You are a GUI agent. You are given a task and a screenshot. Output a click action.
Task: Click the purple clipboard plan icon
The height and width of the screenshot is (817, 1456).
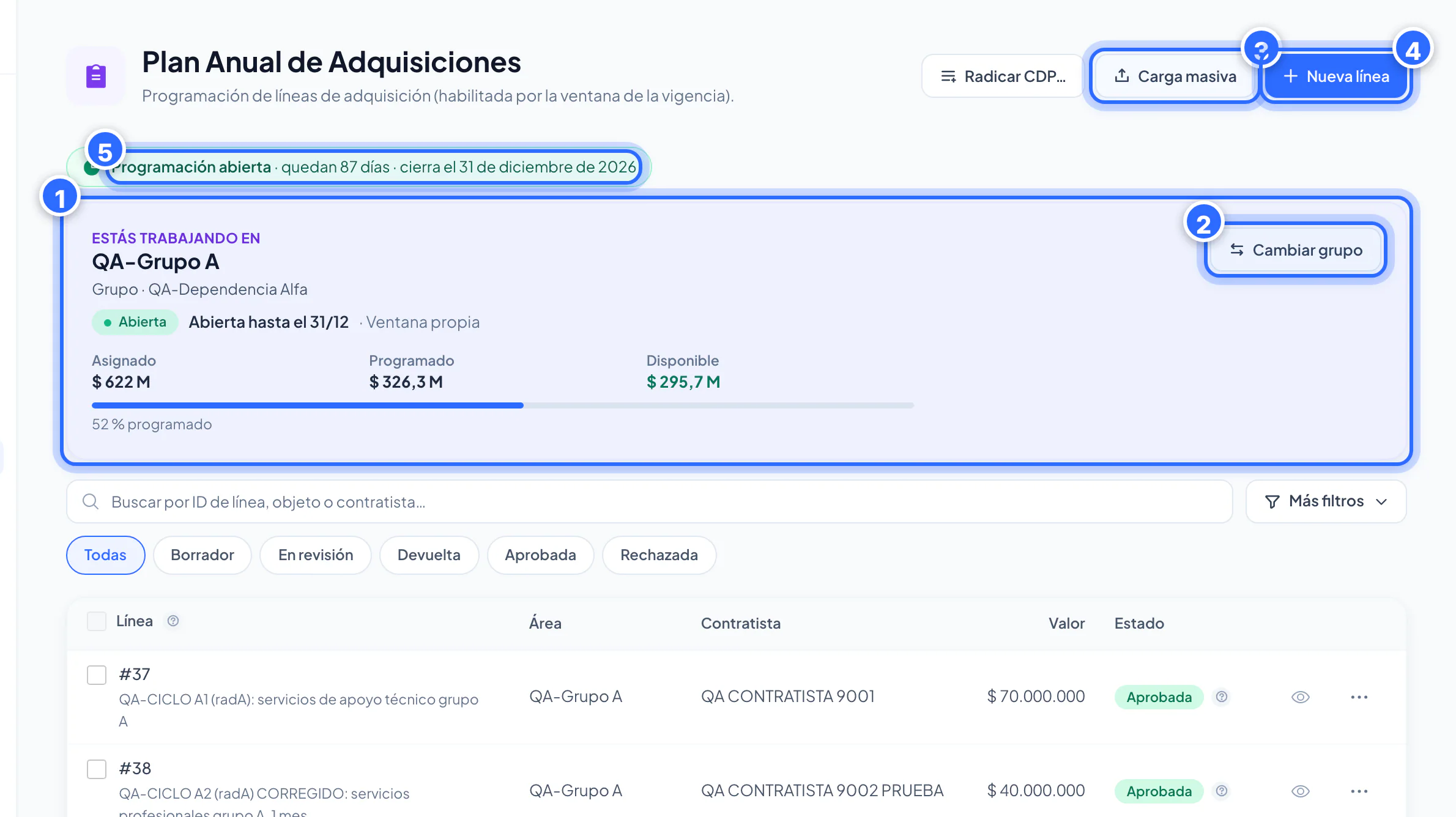click(96, 76)
